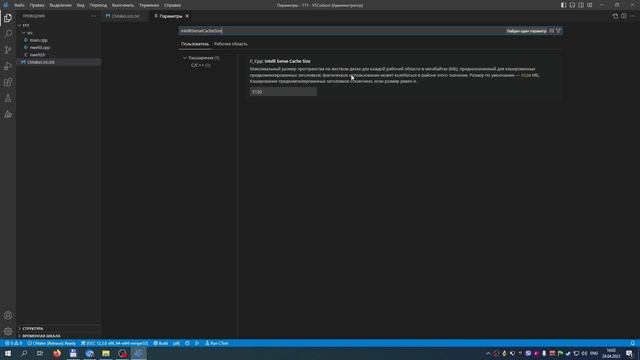
Task: Open the Переход menu
Action: pyautogui.click(x=98, y=5)
